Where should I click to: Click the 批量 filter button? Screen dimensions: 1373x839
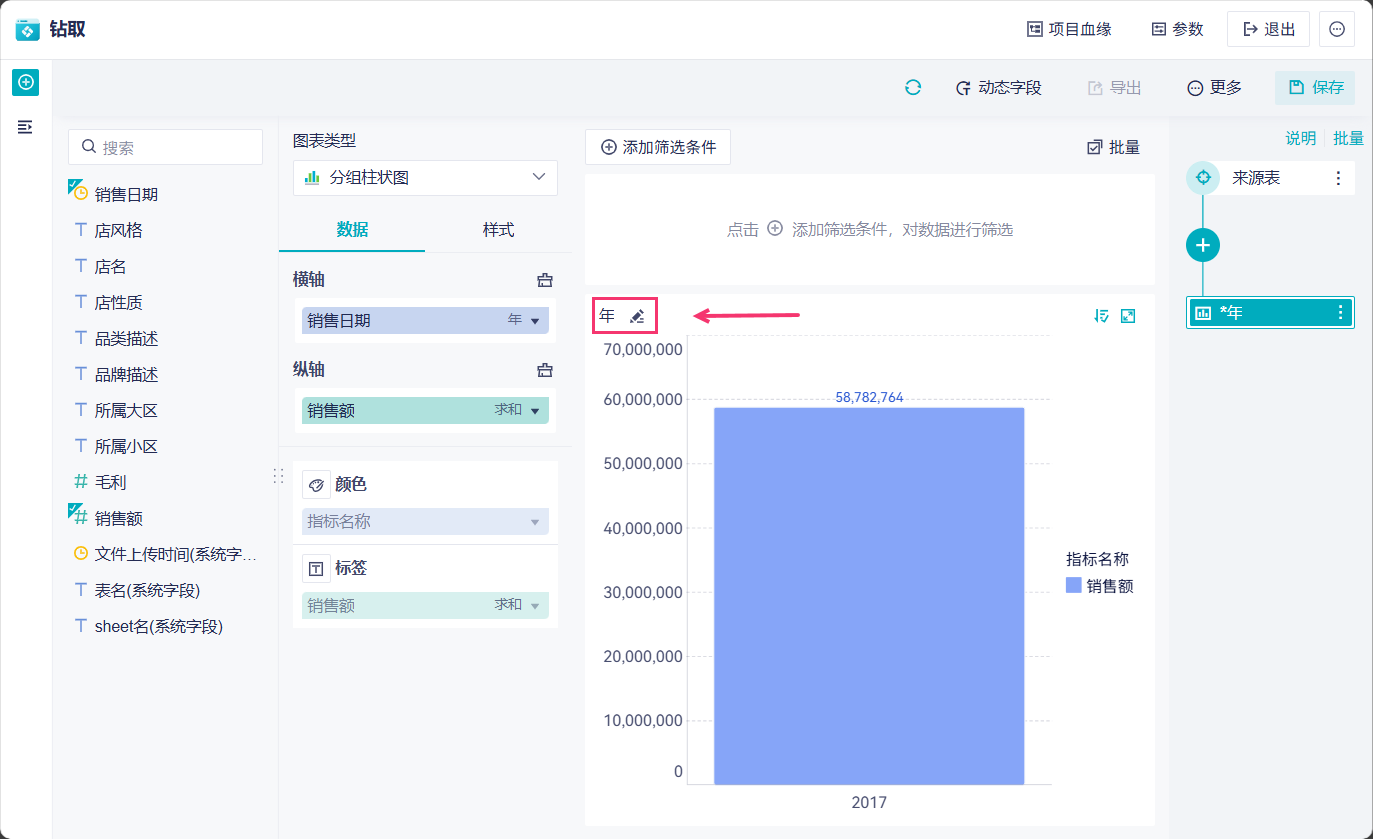coord(1113,147)
